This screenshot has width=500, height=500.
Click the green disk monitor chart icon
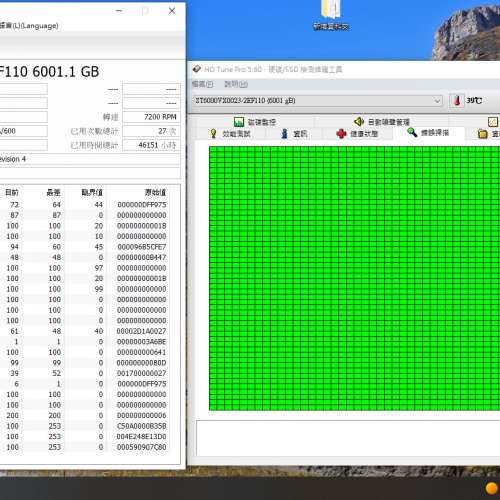click(239, 122)
